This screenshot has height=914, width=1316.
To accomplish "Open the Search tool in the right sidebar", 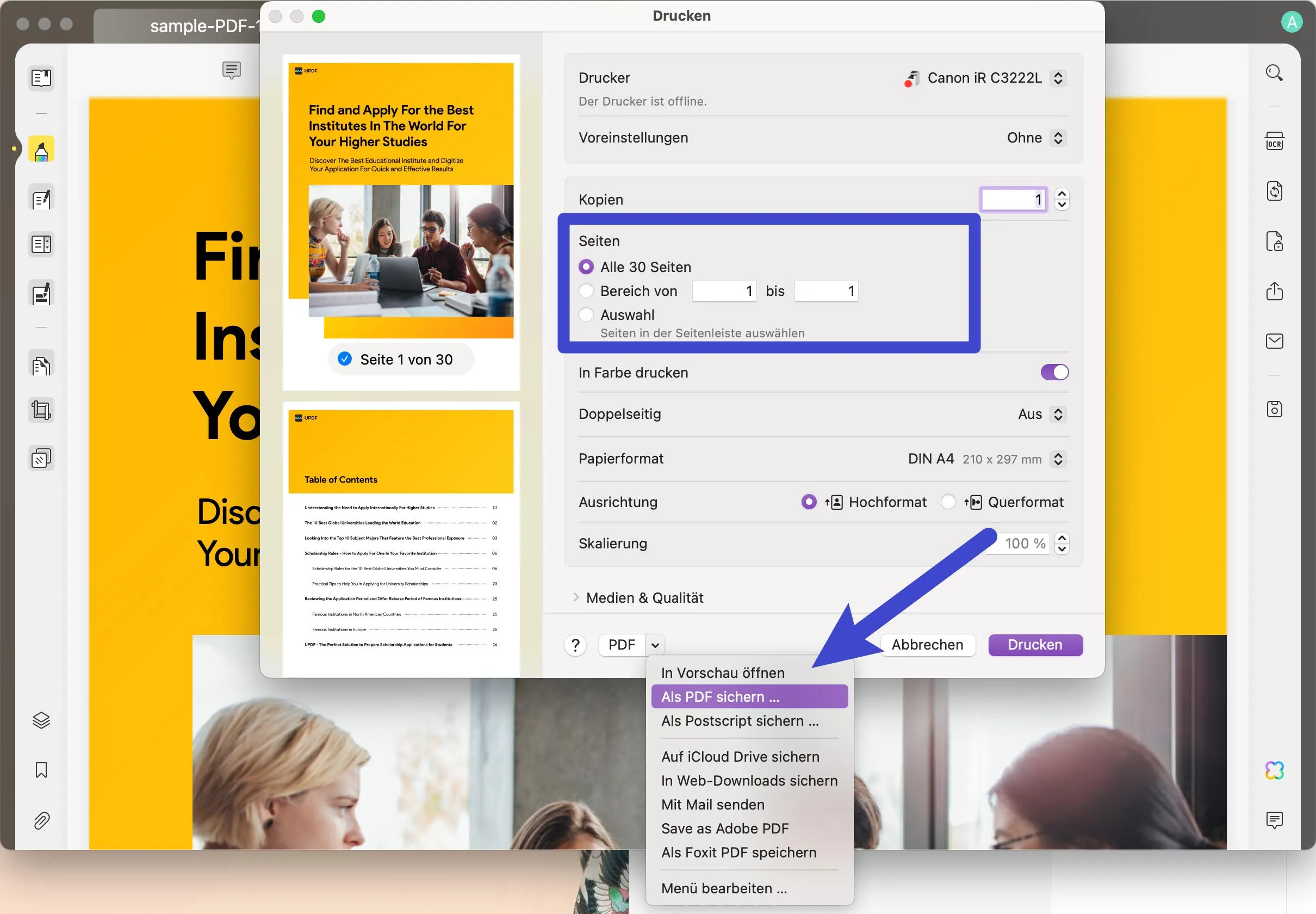I will [x=1275, y=72].
